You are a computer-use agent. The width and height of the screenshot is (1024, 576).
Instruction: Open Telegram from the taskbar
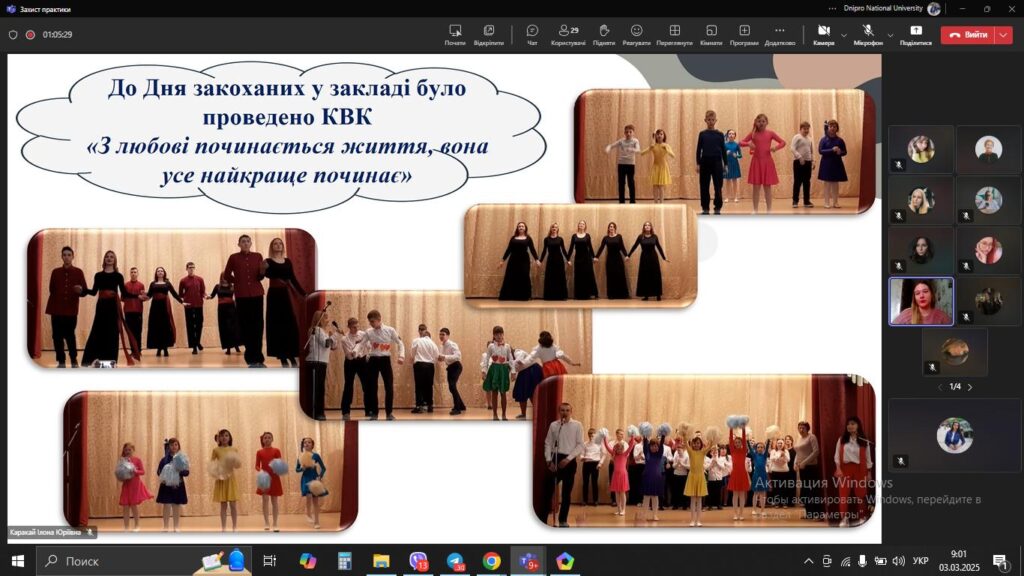pos(455,561)
